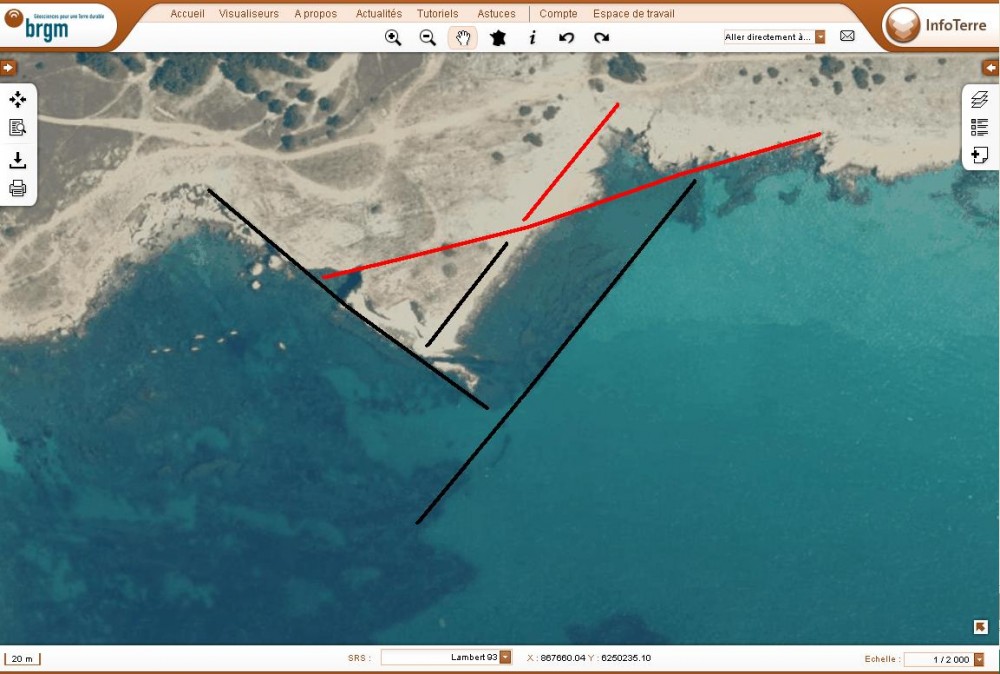The image size is (1000, 674).
Task: Select the information query tool
Action: [532, 38]
